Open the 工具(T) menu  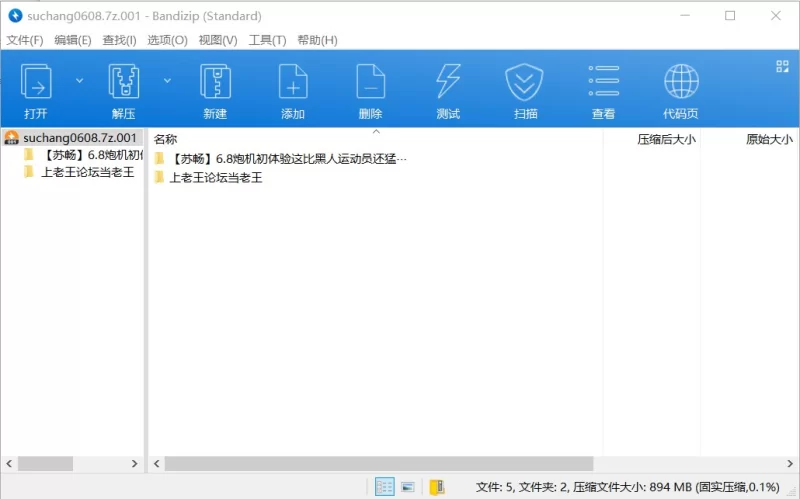coord(267,40)
